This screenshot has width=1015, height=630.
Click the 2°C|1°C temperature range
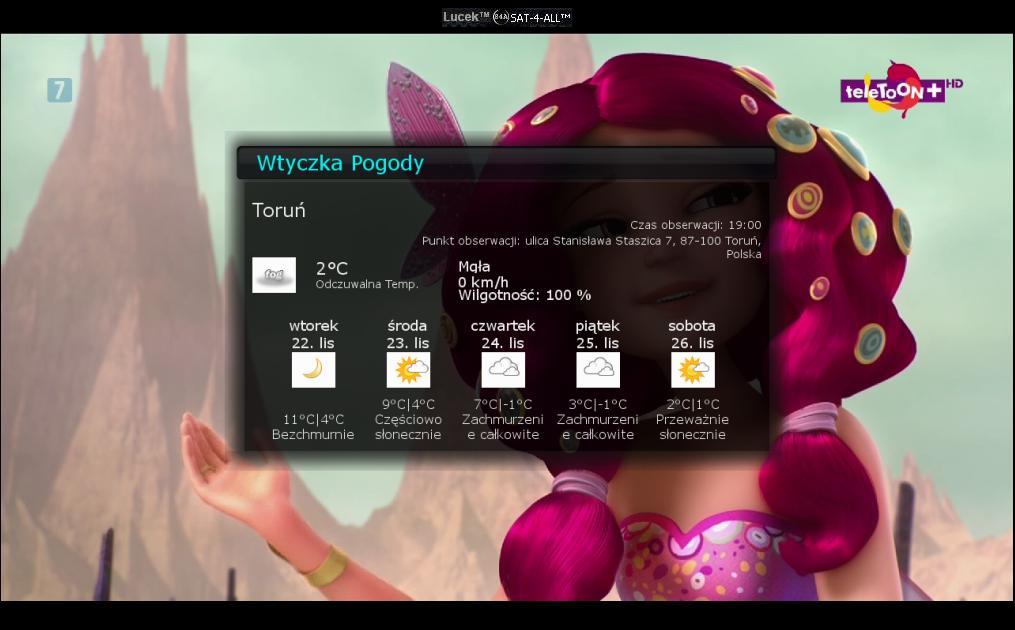[x=693, y=405]
